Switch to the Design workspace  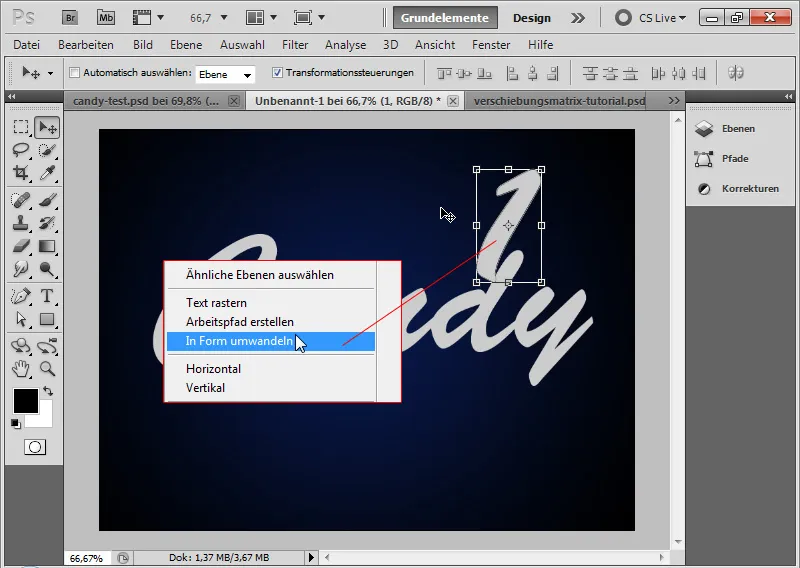[x=532, y=18]
